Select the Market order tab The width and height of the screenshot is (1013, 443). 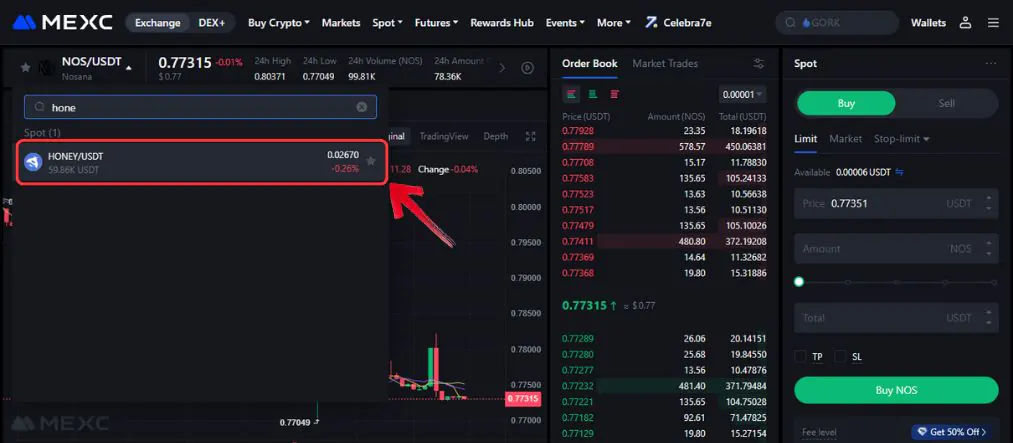tap(846, 139)
